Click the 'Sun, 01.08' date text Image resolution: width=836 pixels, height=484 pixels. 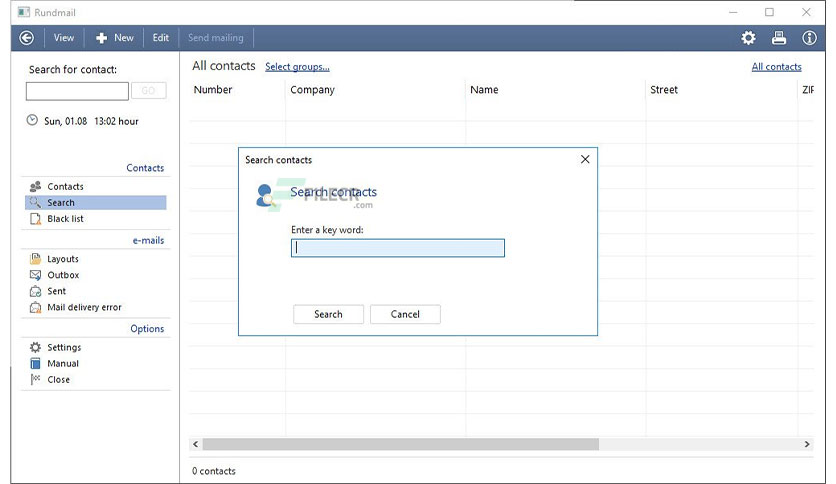point(65,122)
